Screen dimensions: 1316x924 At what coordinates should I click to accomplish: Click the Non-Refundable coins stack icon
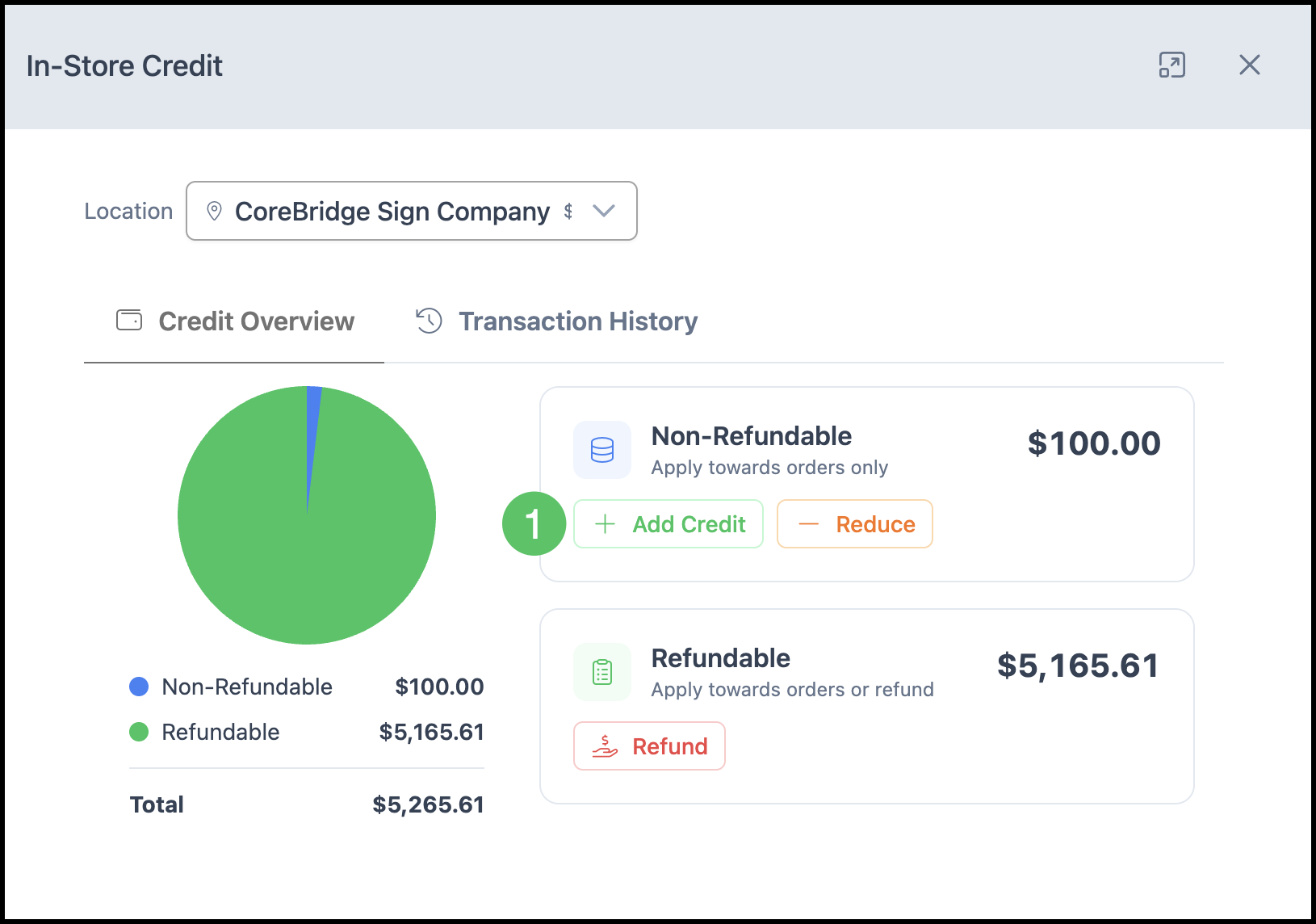(x=602, y=450)
